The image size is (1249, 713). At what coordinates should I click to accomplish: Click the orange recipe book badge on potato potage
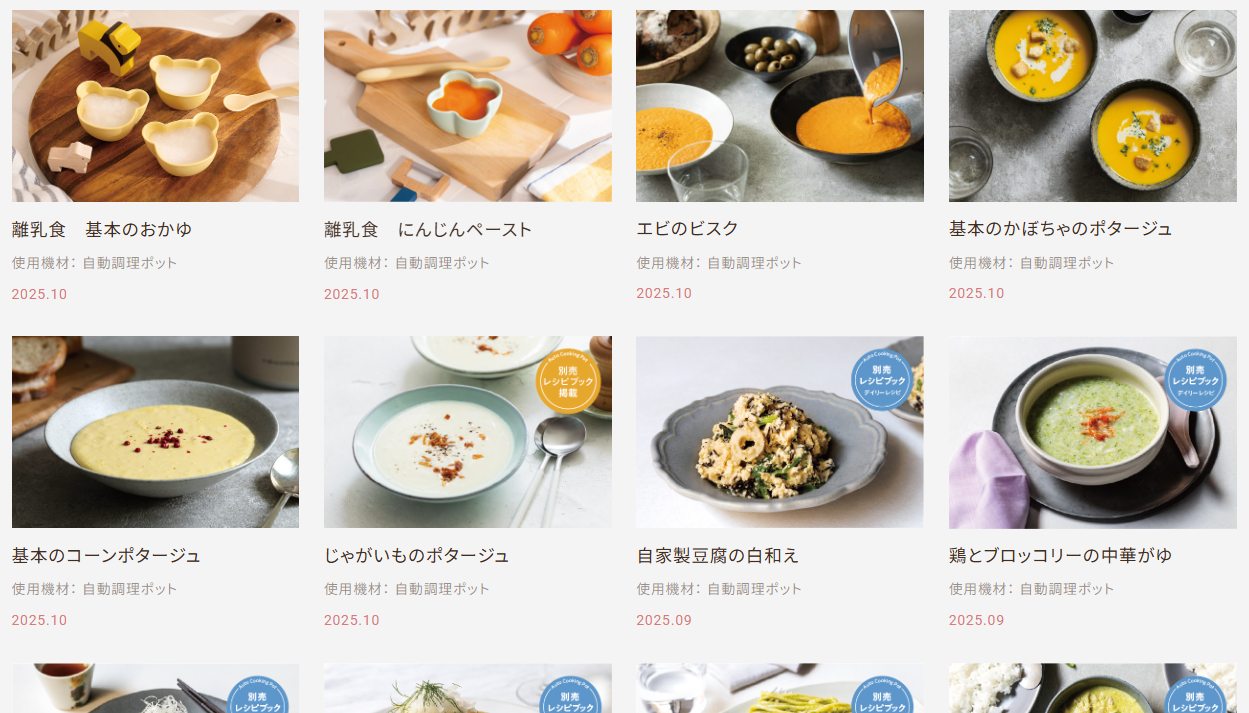[568, 381]
